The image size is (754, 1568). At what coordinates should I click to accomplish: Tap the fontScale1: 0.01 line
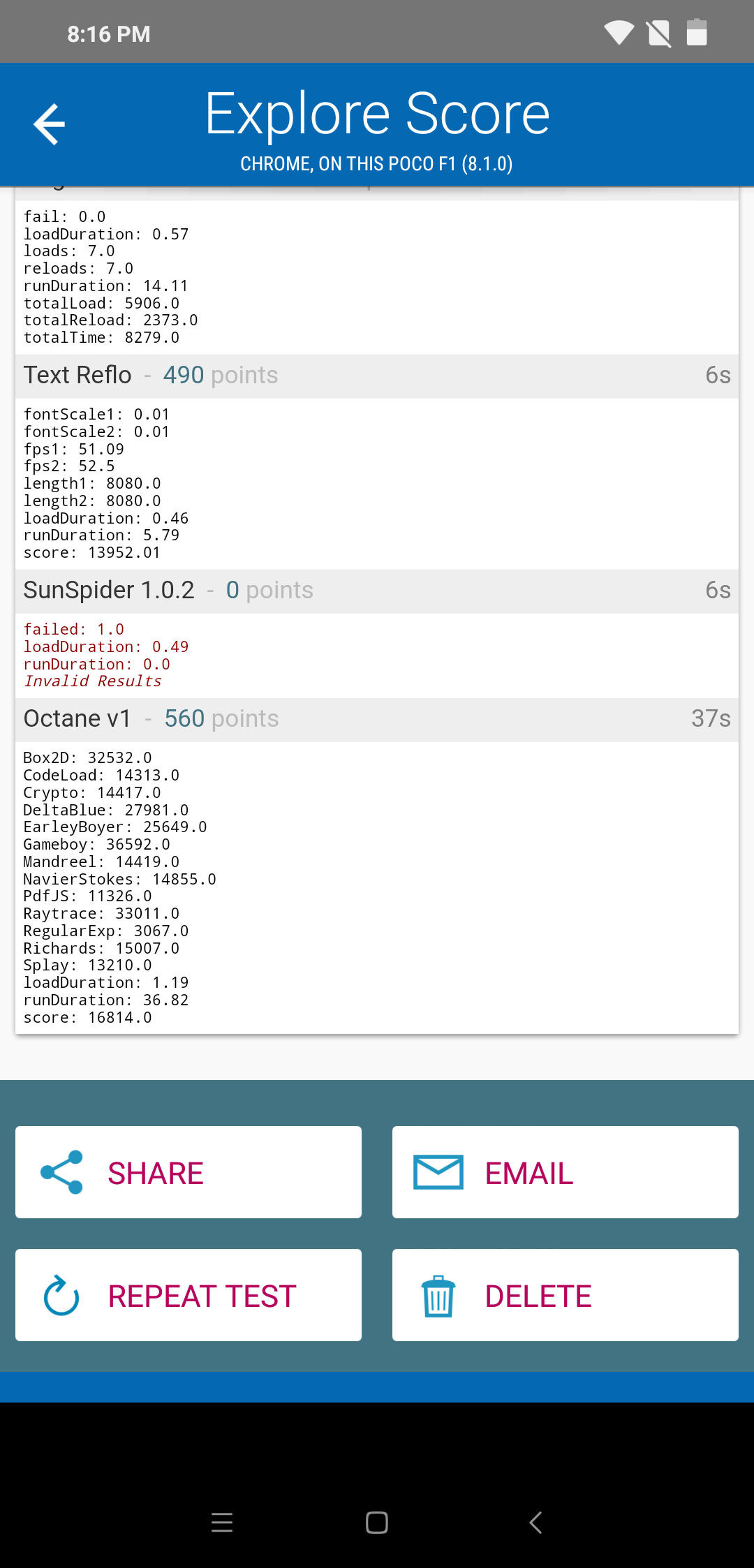(97, 415)
